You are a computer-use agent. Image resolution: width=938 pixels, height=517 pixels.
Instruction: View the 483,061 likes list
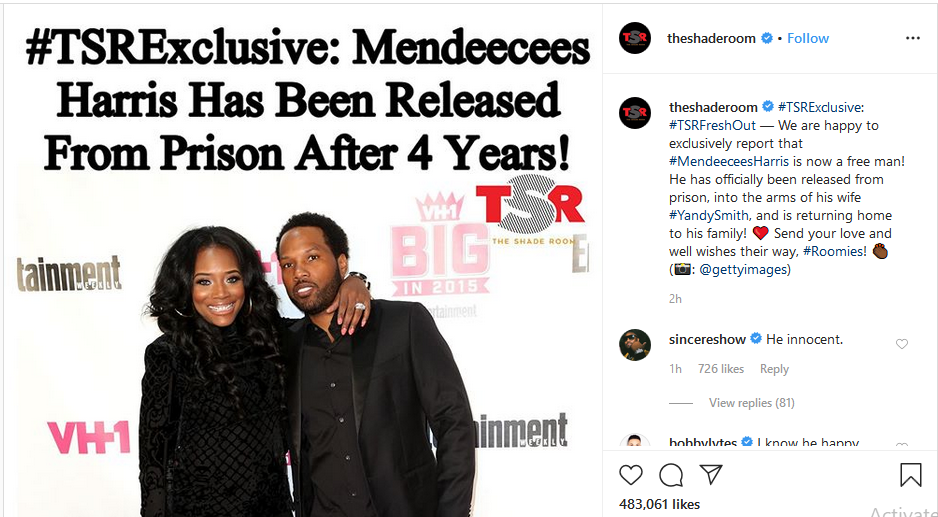coord(659,504)
